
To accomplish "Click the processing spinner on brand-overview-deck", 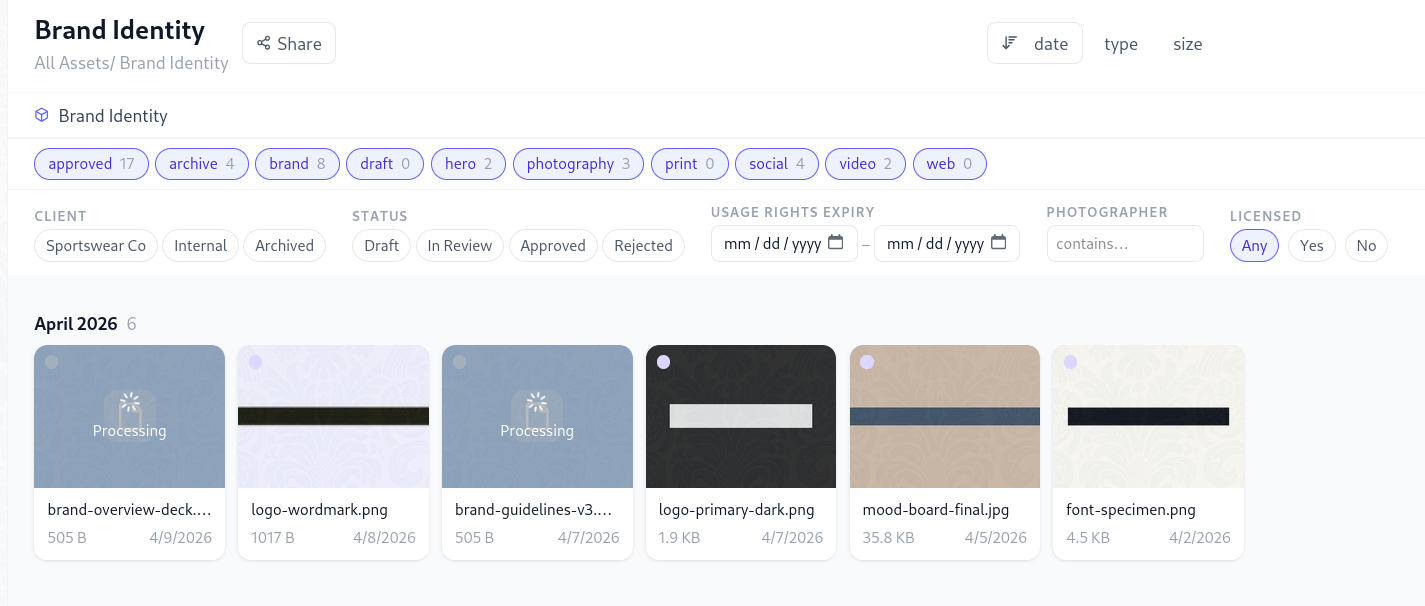I will point(130,403).
